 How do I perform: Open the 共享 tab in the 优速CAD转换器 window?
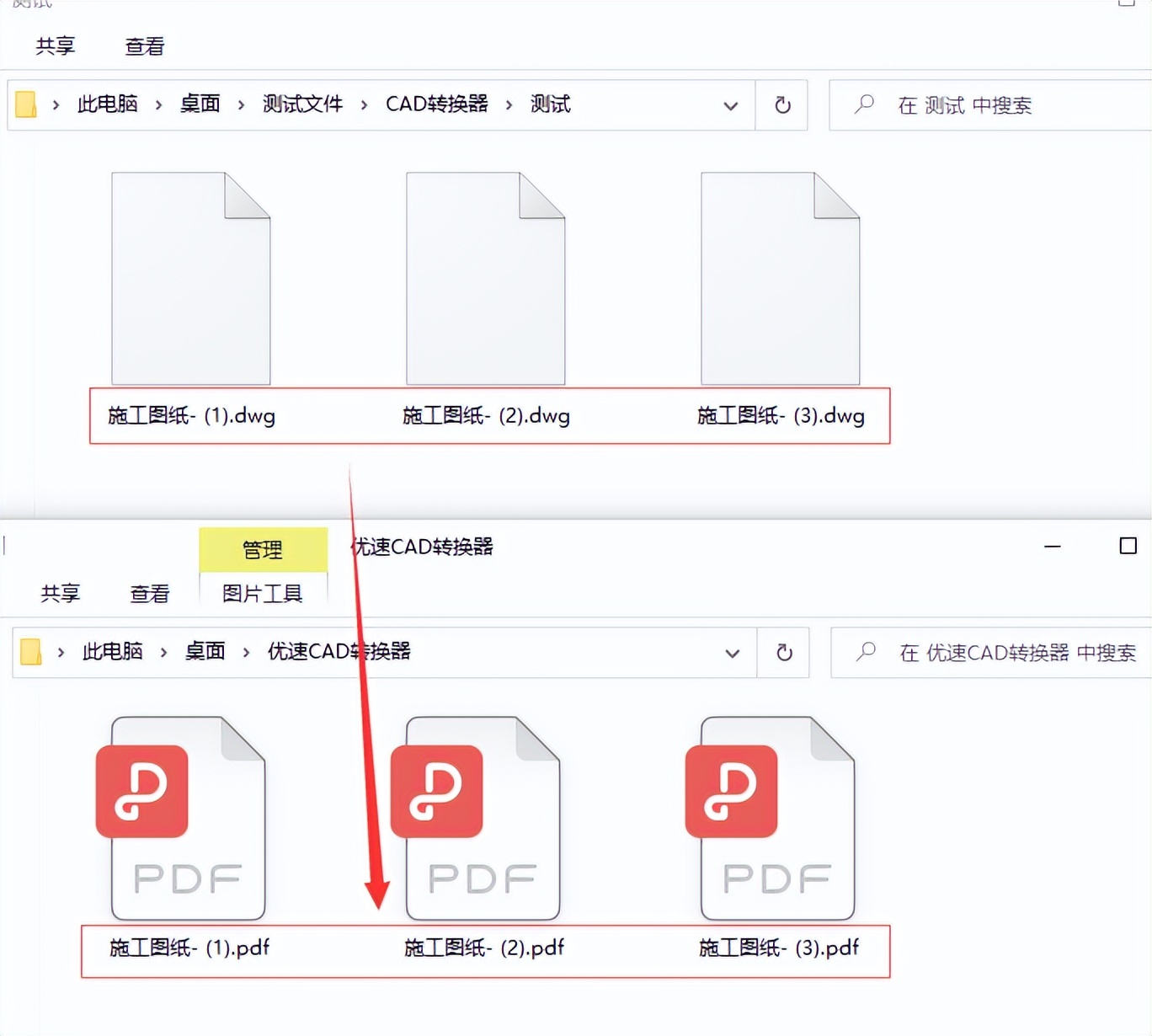(61, 594)
